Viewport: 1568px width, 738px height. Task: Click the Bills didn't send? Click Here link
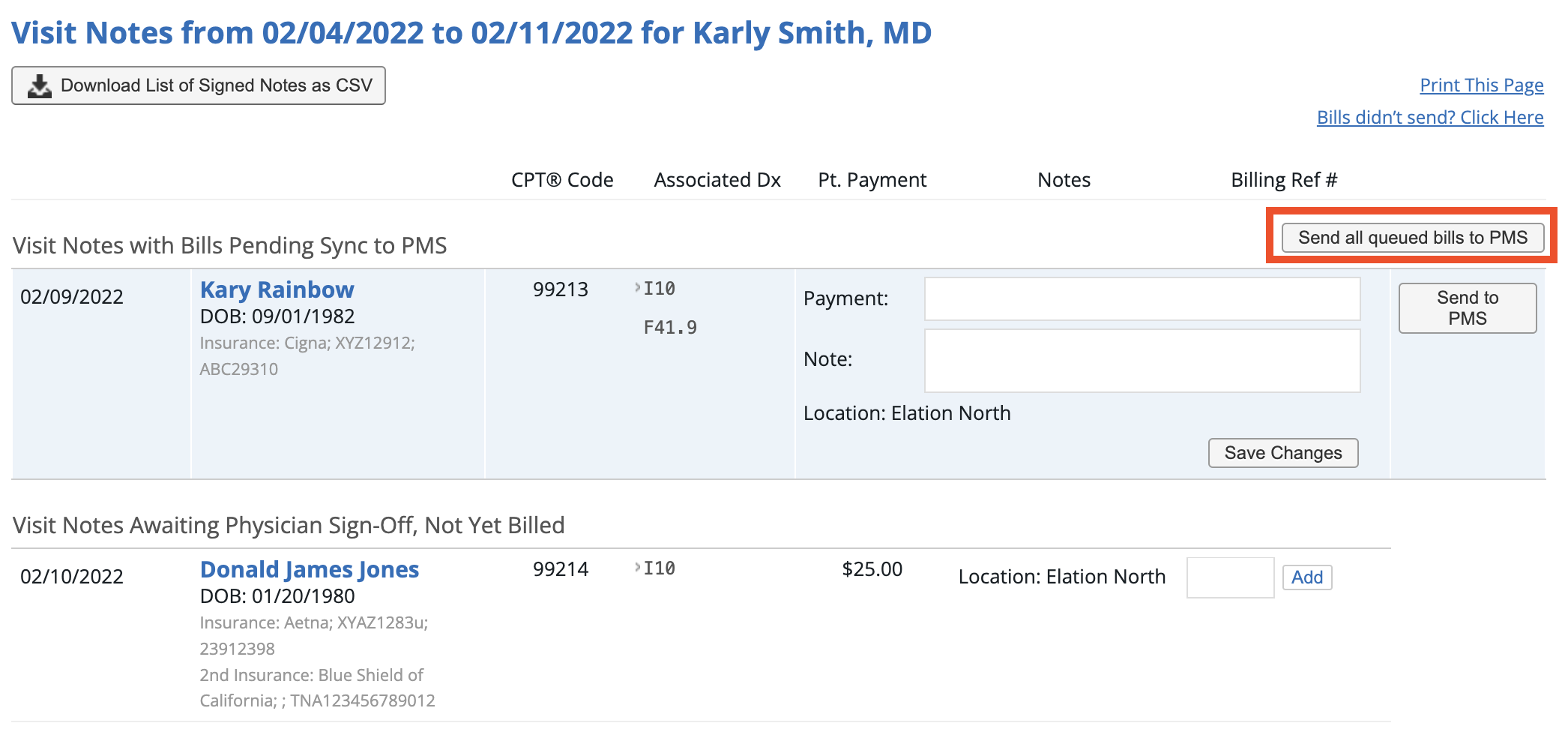(x=1430, y=117)
